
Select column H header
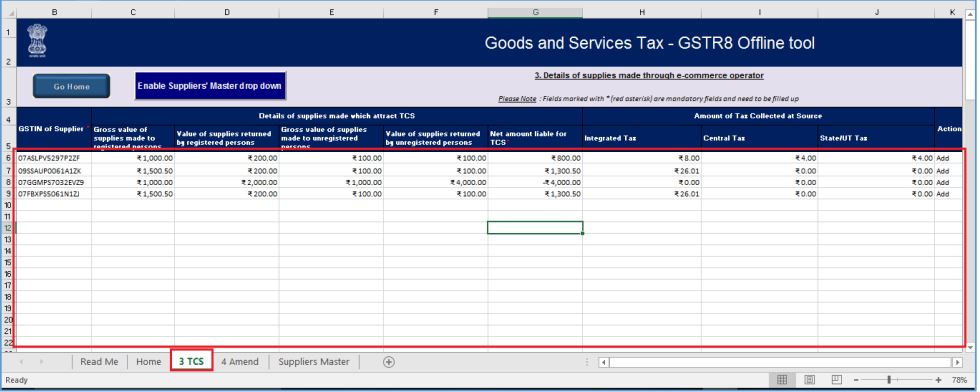[x=642, y=13]
